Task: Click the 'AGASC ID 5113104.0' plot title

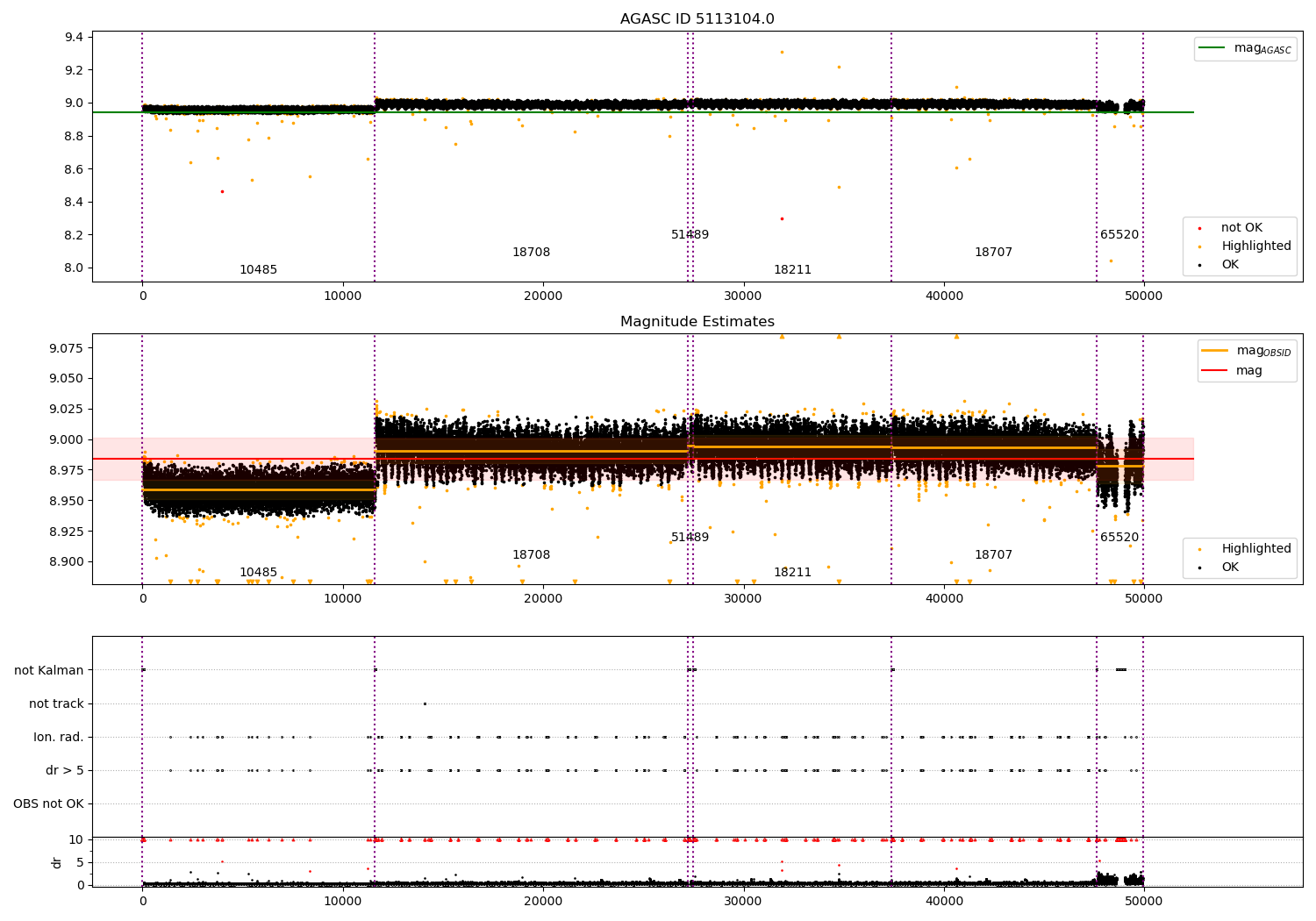Action: [x=697, y=19]
